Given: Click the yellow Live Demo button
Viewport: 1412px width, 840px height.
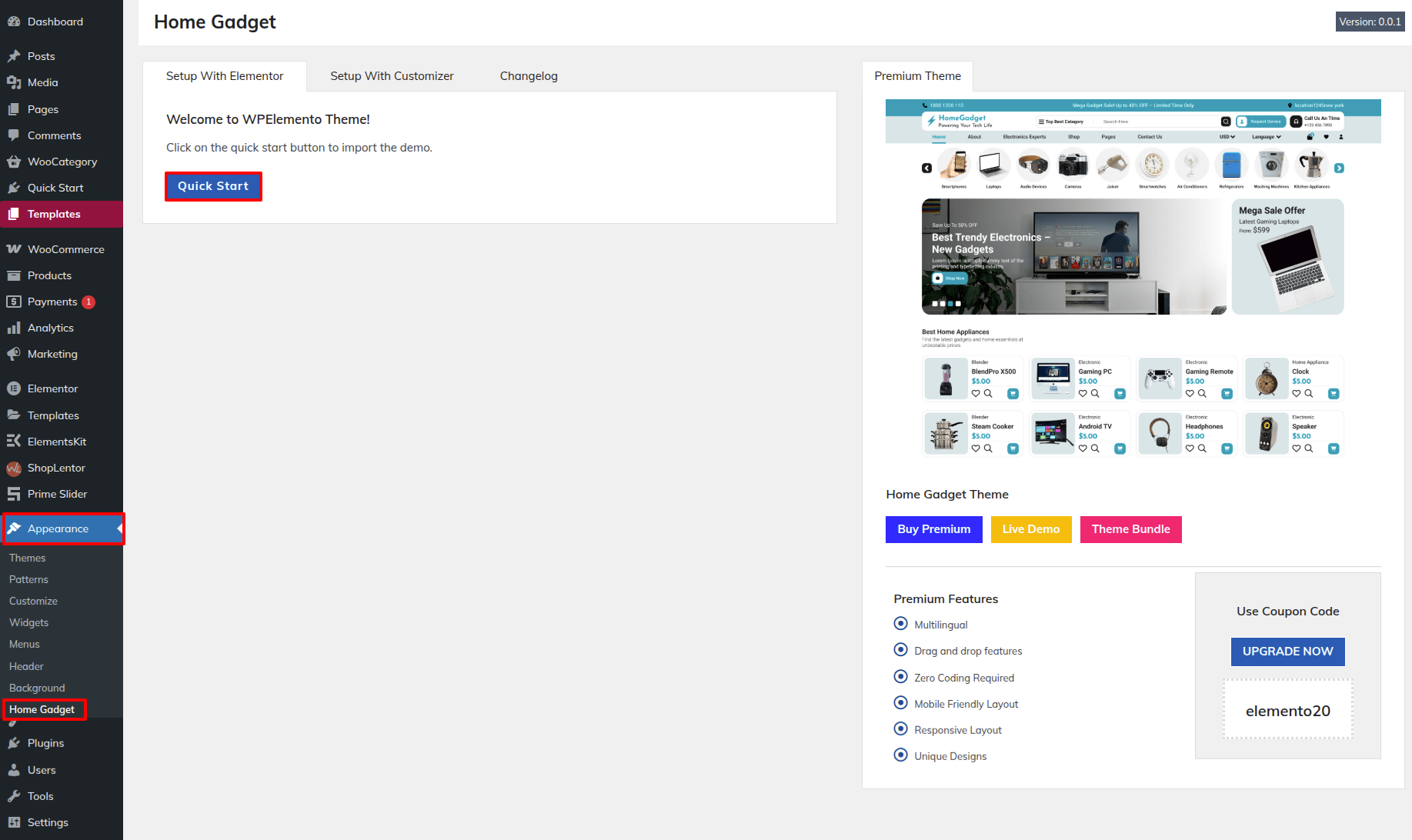Looking at the screenshot, I should coord(1030,529).
